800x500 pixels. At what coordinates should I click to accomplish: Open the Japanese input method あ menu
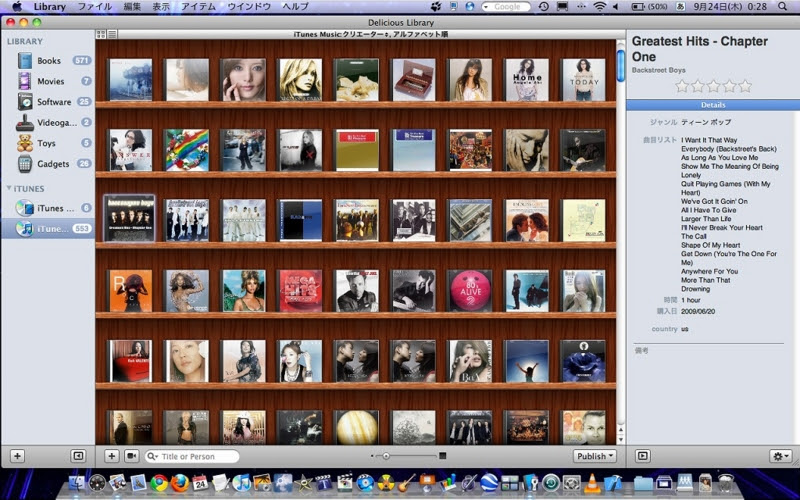(680, 7)
